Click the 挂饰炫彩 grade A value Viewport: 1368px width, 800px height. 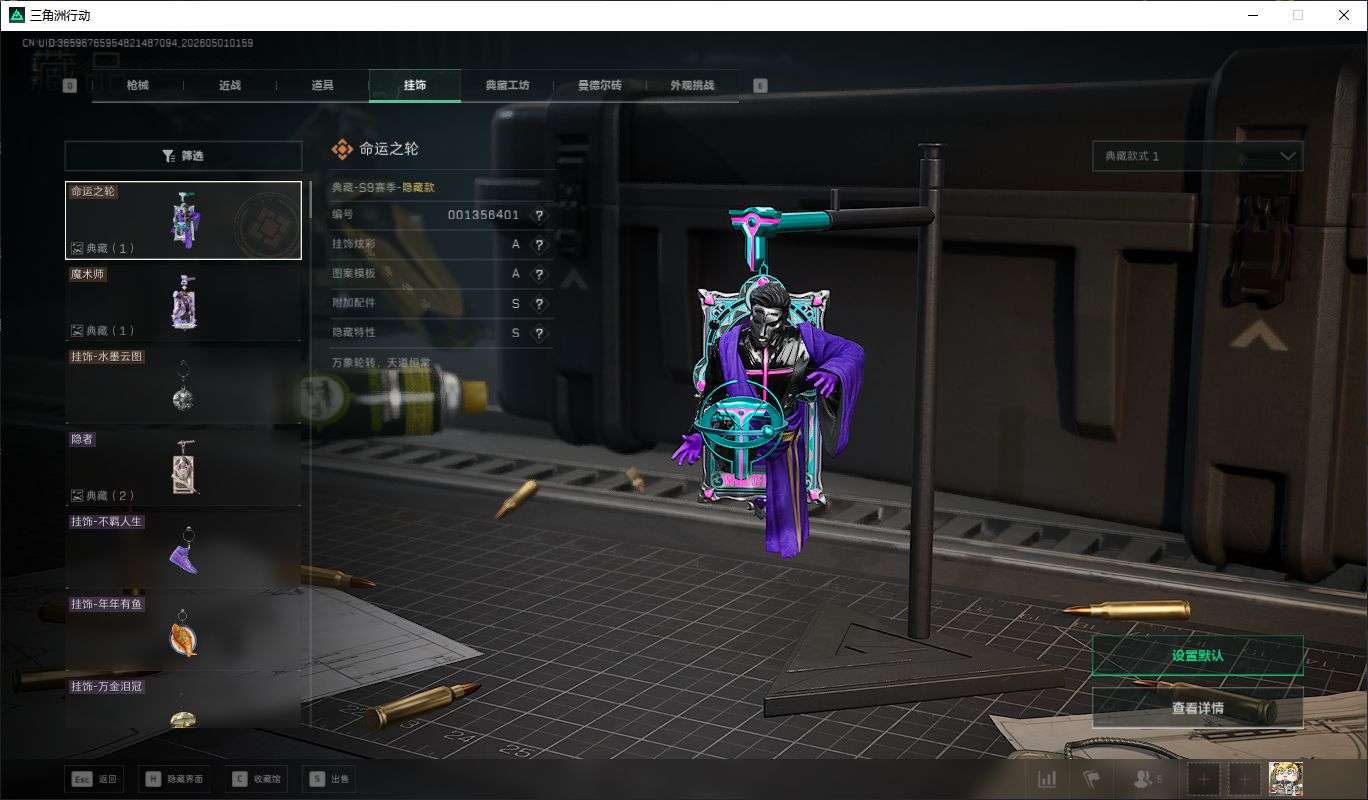516,245
